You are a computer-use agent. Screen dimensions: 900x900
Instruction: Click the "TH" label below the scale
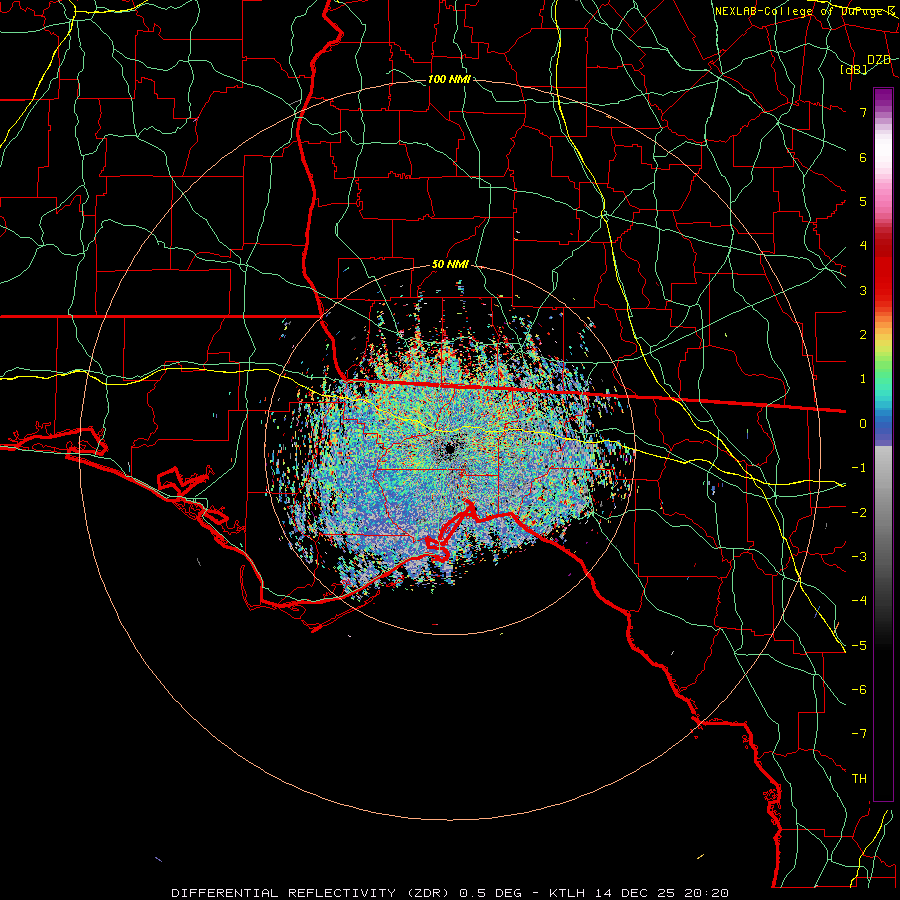859,779
